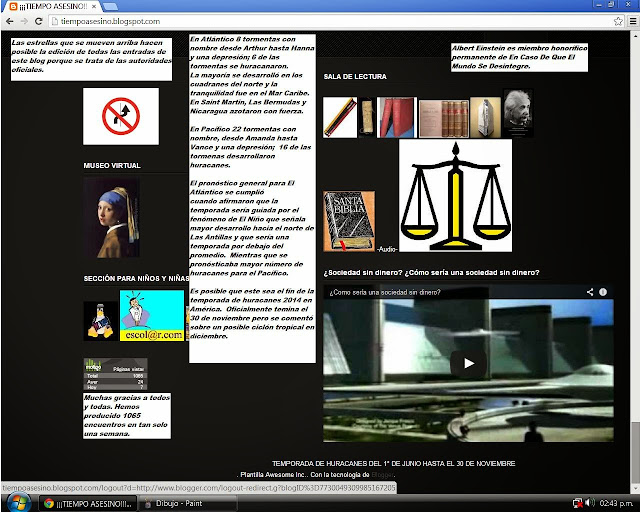
Task: Bookmark this page with the star icon
Action: (x=618, y=21)
